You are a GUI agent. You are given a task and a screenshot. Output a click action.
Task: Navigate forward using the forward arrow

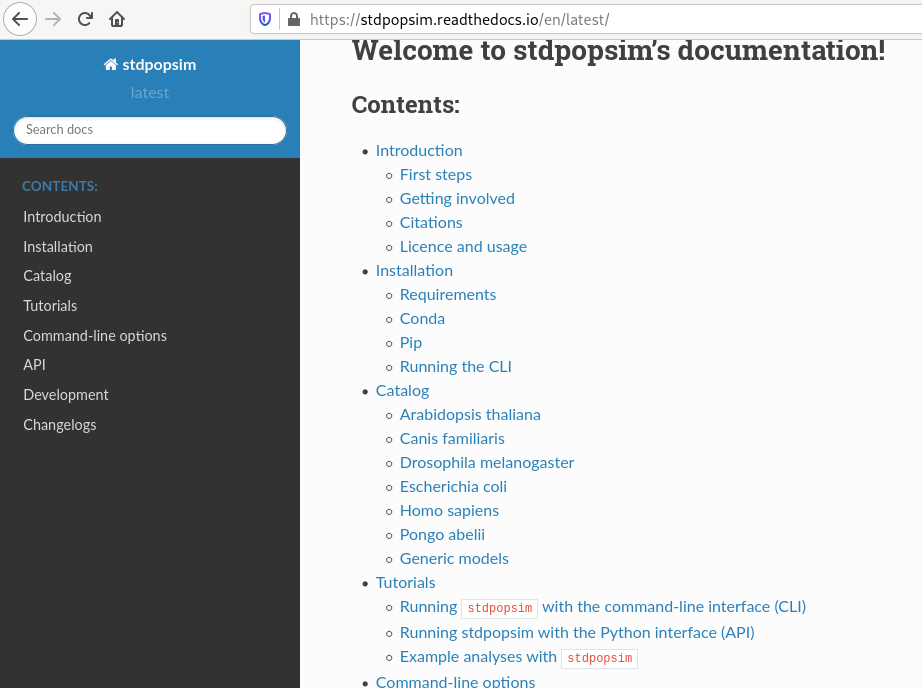[x=53, y=20]
